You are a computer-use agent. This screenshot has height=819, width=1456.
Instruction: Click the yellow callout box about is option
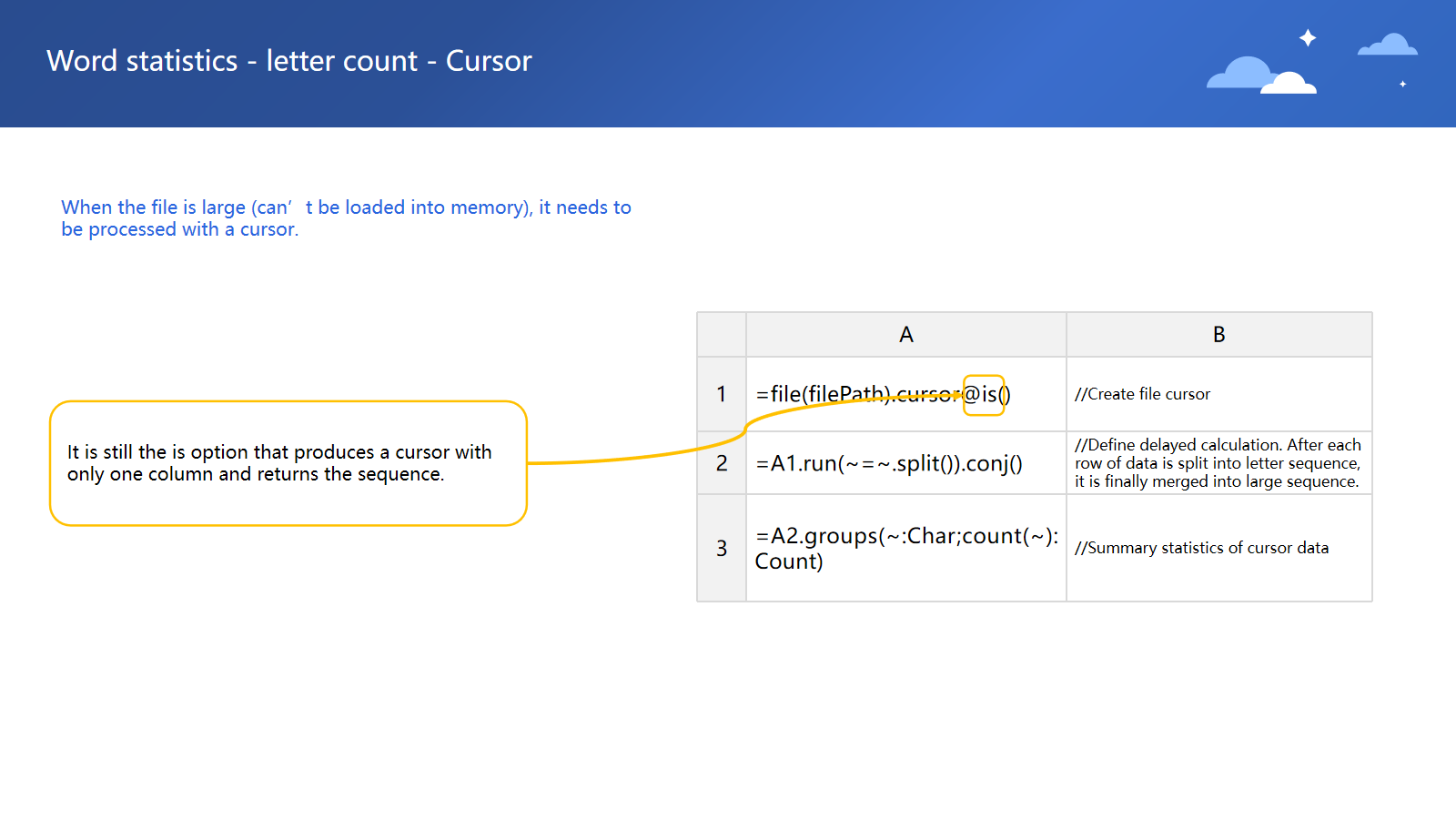coord(288,463)
